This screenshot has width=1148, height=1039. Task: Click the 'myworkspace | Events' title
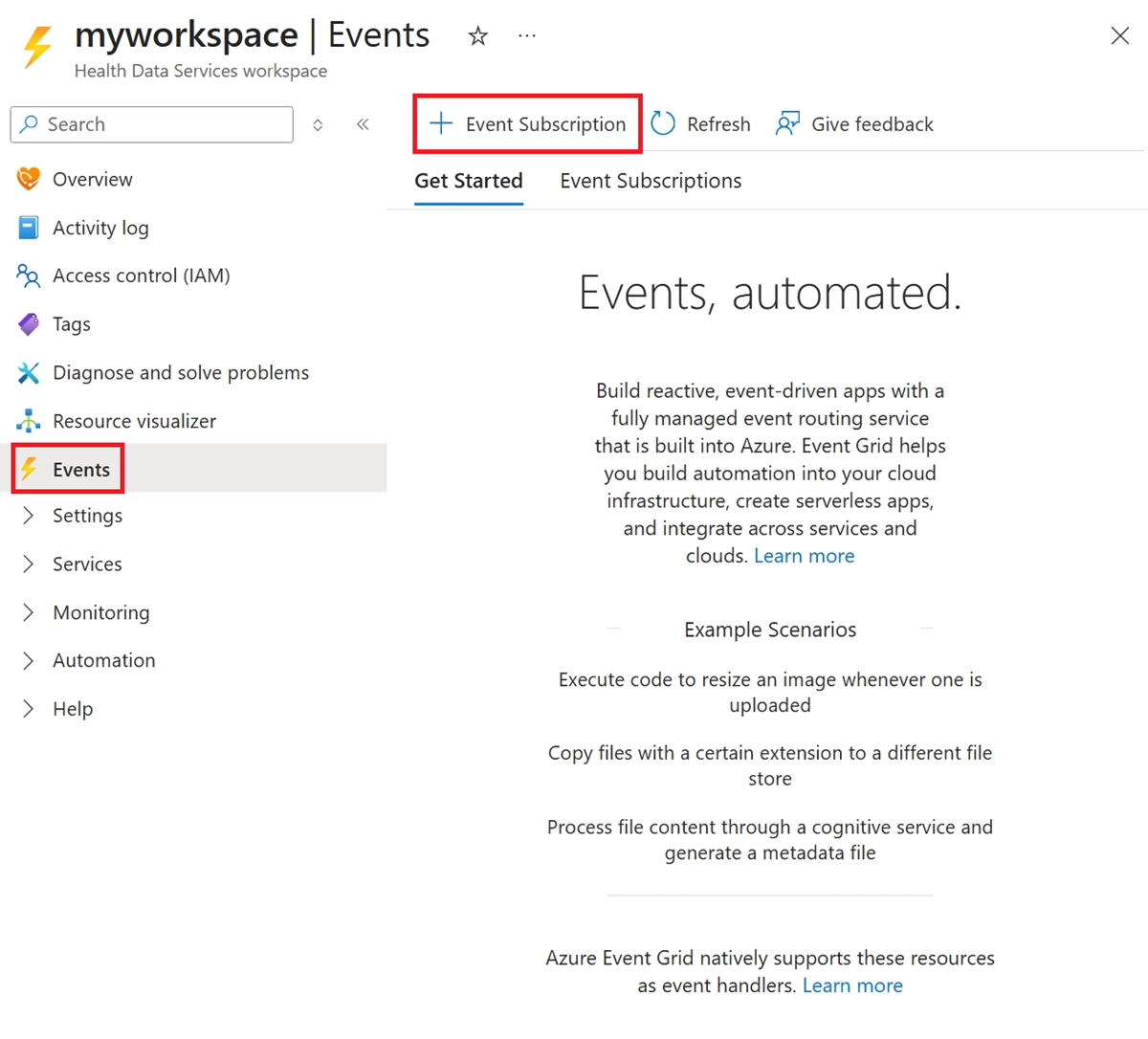tap(253, 35)
